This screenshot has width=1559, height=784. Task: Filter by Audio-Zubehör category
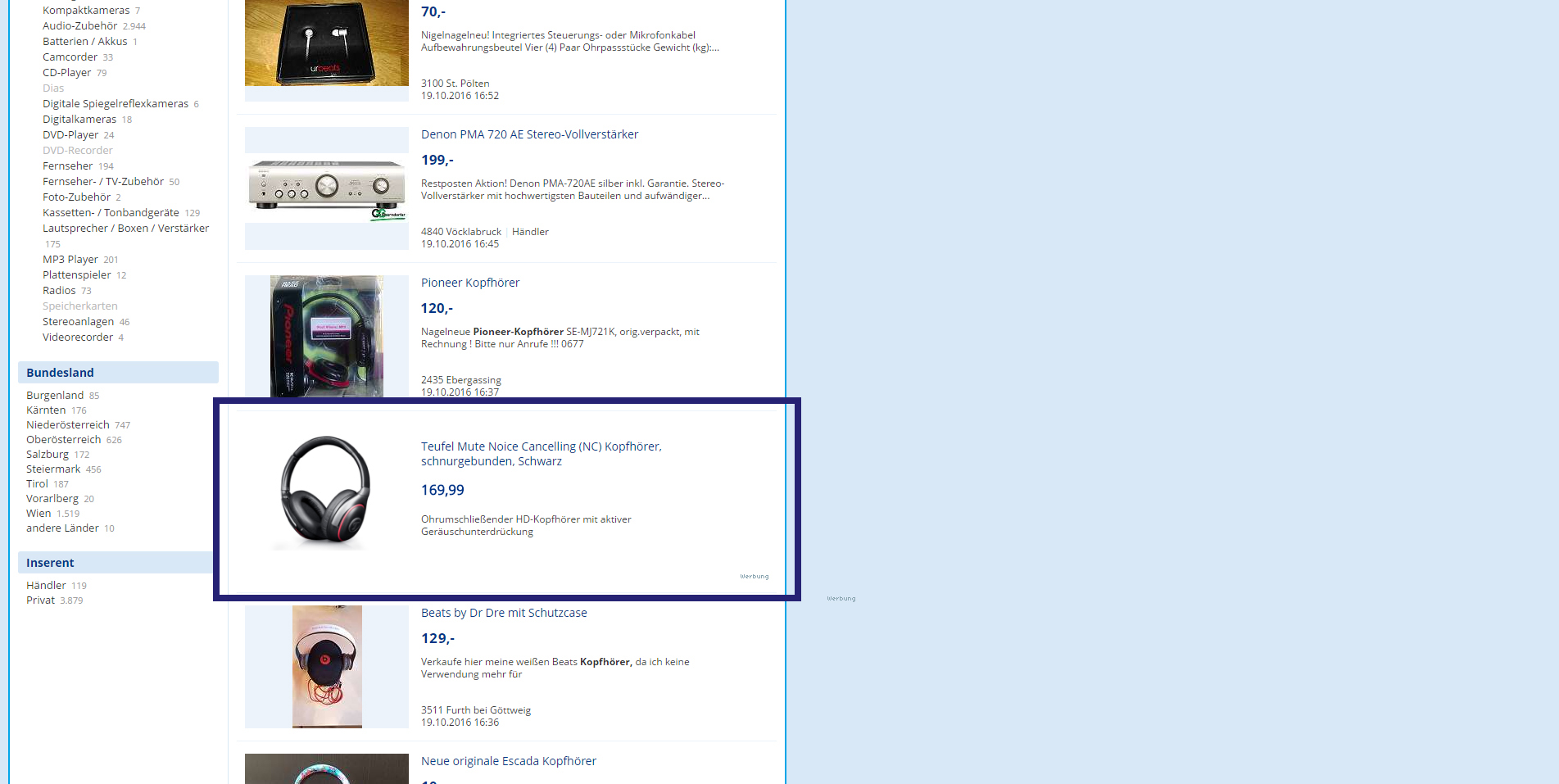coord(79,26)
